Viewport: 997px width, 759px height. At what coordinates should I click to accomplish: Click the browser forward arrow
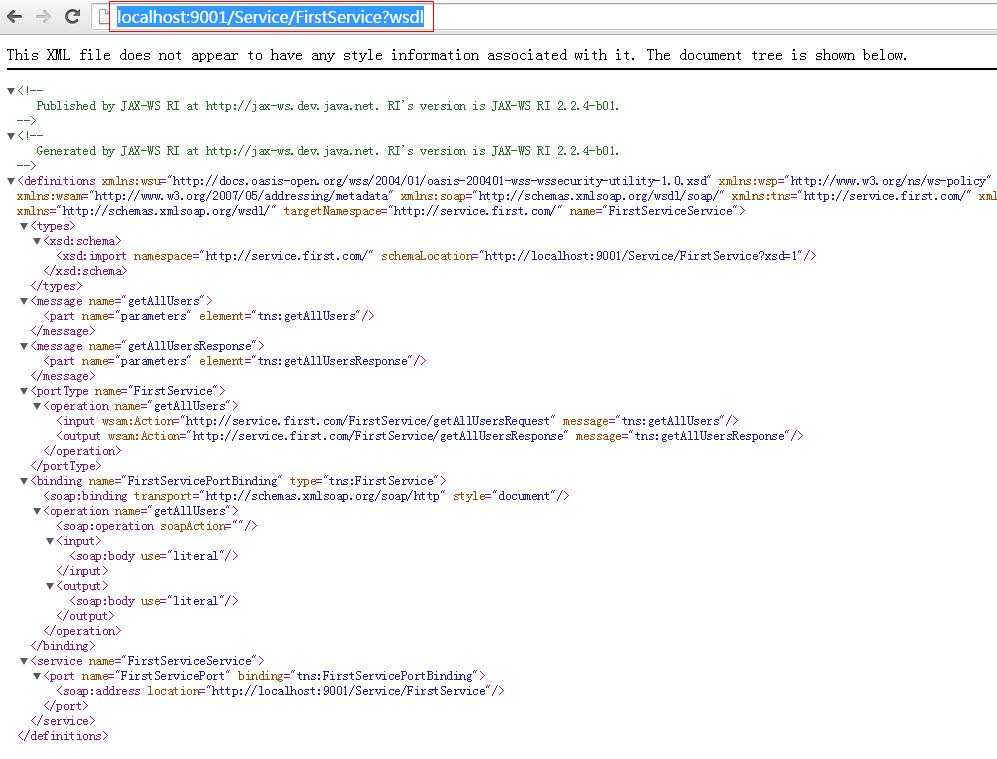click(x=43, y=17)
